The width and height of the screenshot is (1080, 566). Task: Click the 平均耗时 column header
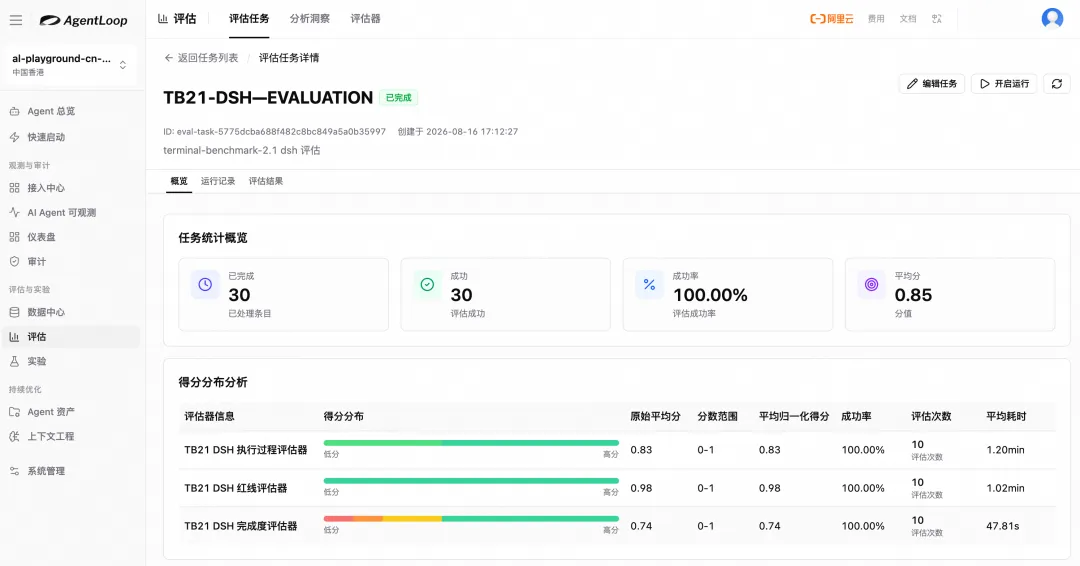(x=1006, y=416)
